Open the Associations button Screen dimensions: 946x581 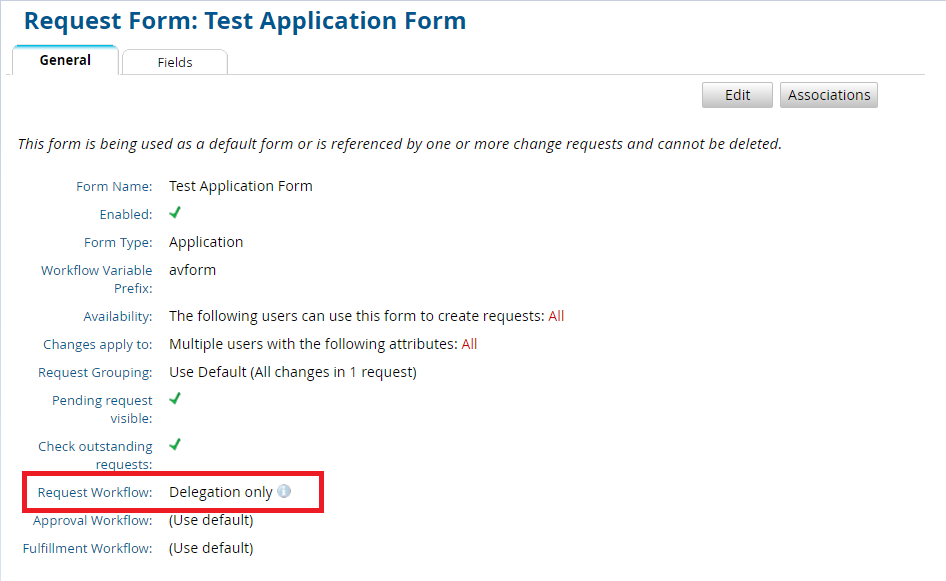coord(828,95)
